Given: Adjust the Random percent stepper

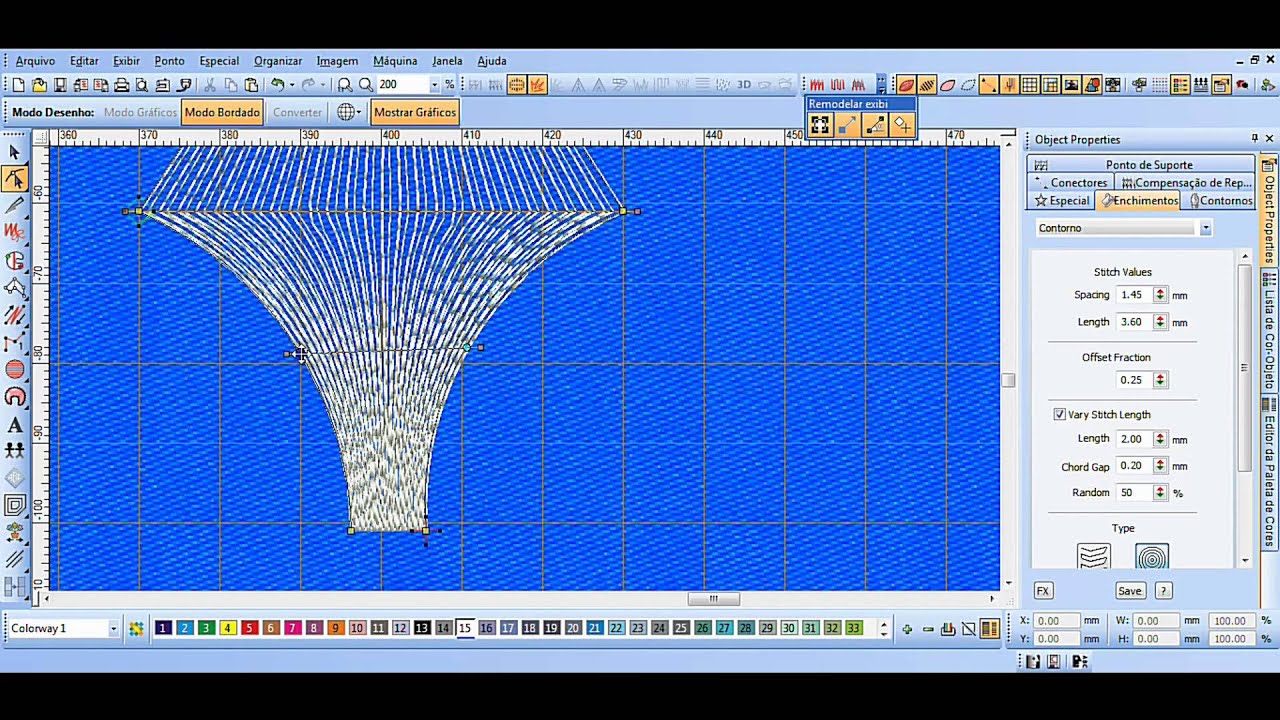Looking at the screenshot, I should pos(1160,493).
